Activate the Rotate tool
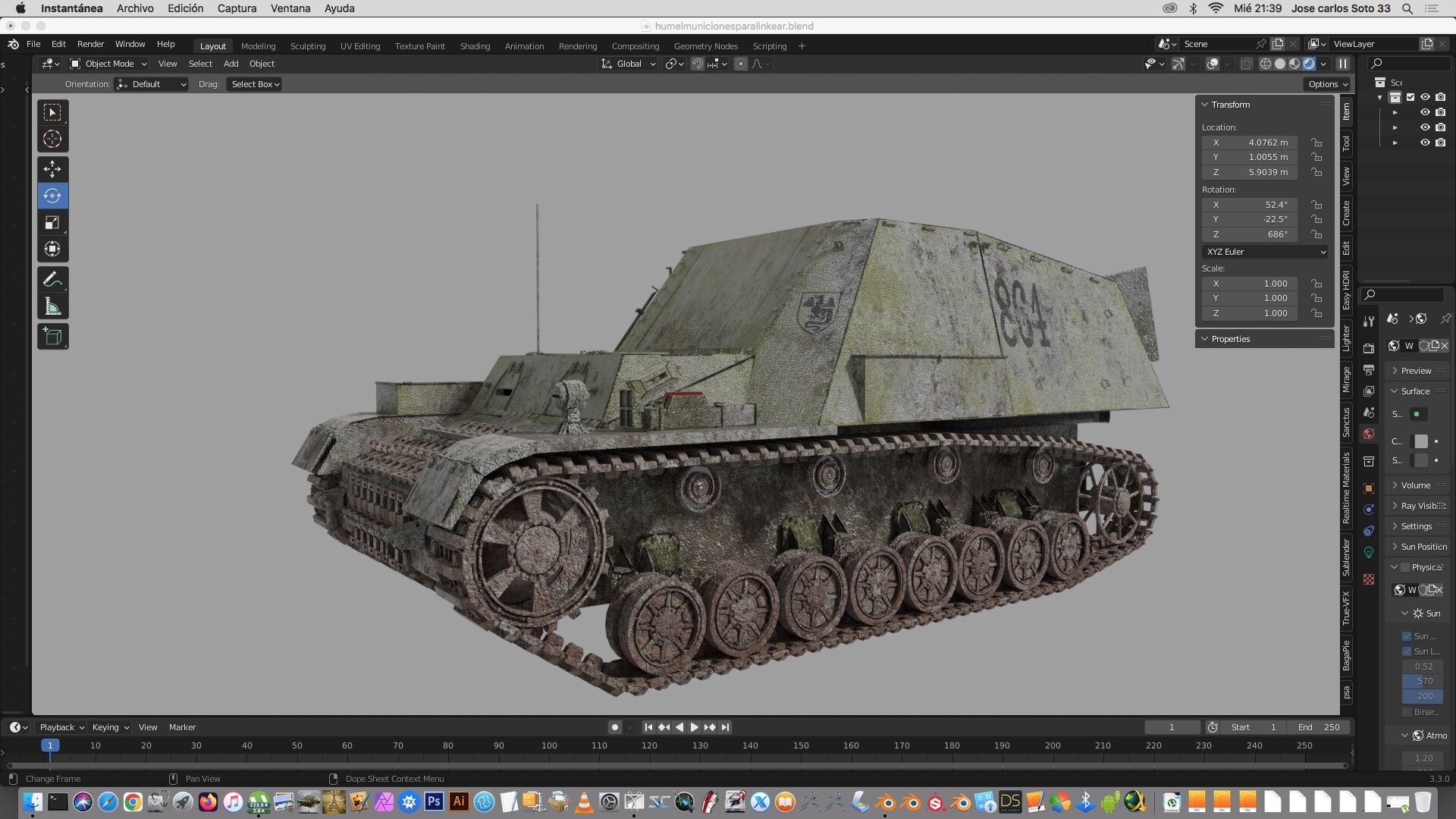The height and width of the screenshot is (819, 1456). pos(52,196)
